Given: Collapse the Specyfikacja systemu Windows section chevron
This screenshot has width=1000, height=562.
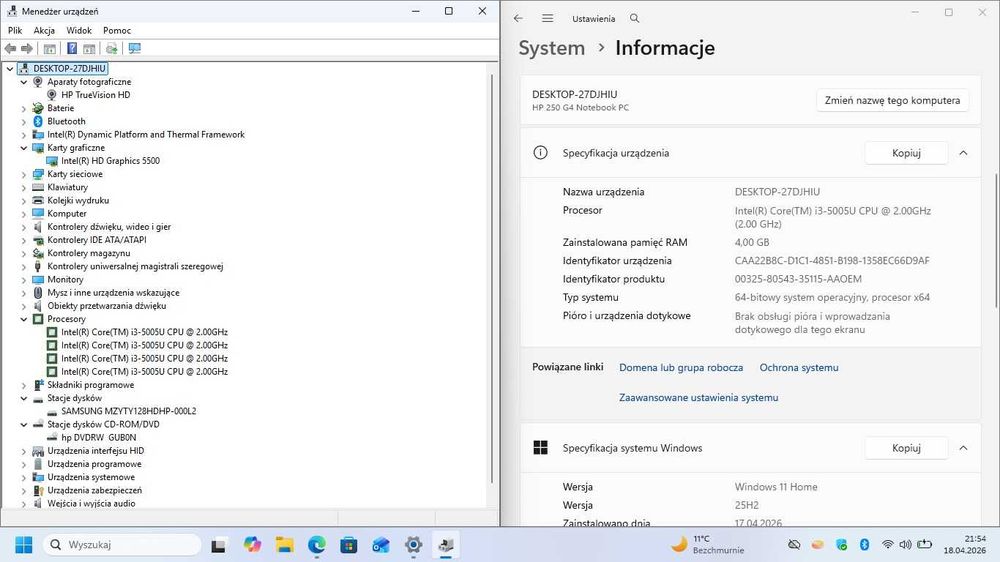Looking at the screenshot, I should 963,448.
